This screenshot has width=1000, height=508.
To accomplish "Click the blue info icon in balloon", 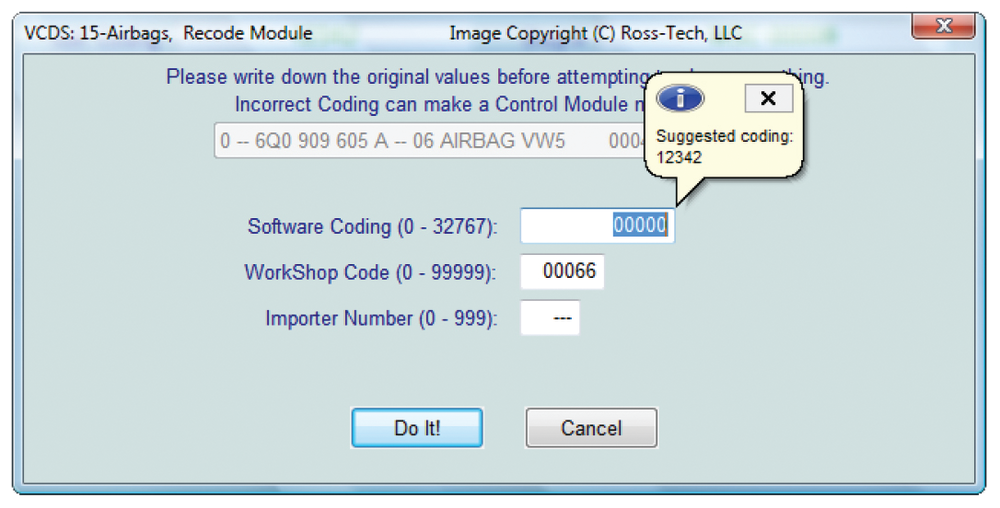I will tap(680, 99).
